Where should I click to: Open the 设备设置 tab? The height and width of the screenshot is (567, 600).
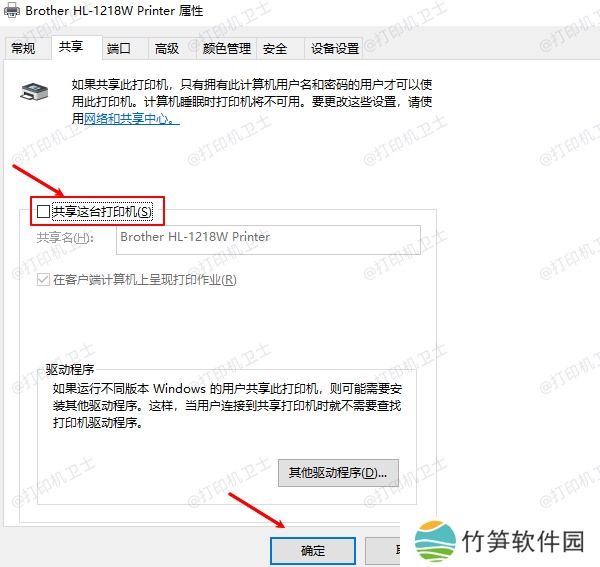(334, 48)
